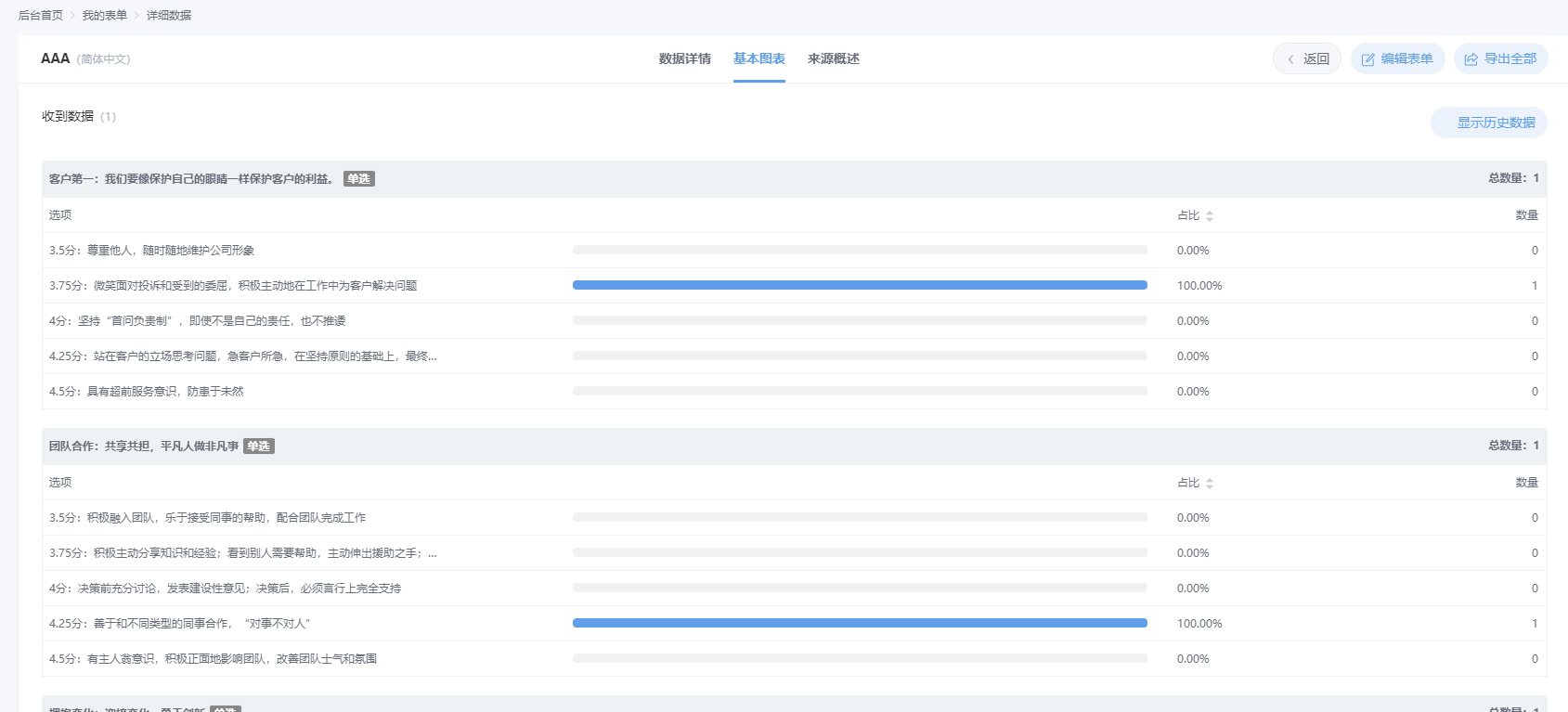Select the 基本图表 tab
The height and width of the screenshot is (712, 1568).
coord(758,58)
